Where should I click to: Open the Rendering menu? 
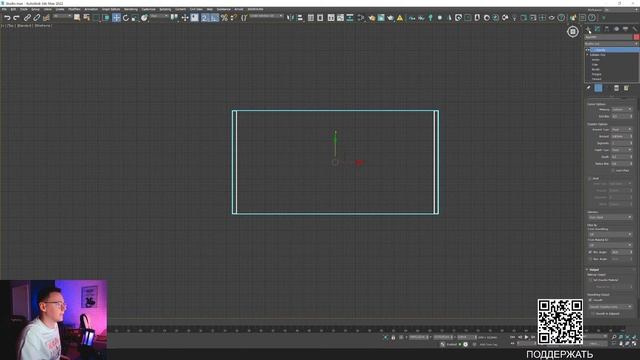(131, 9)
